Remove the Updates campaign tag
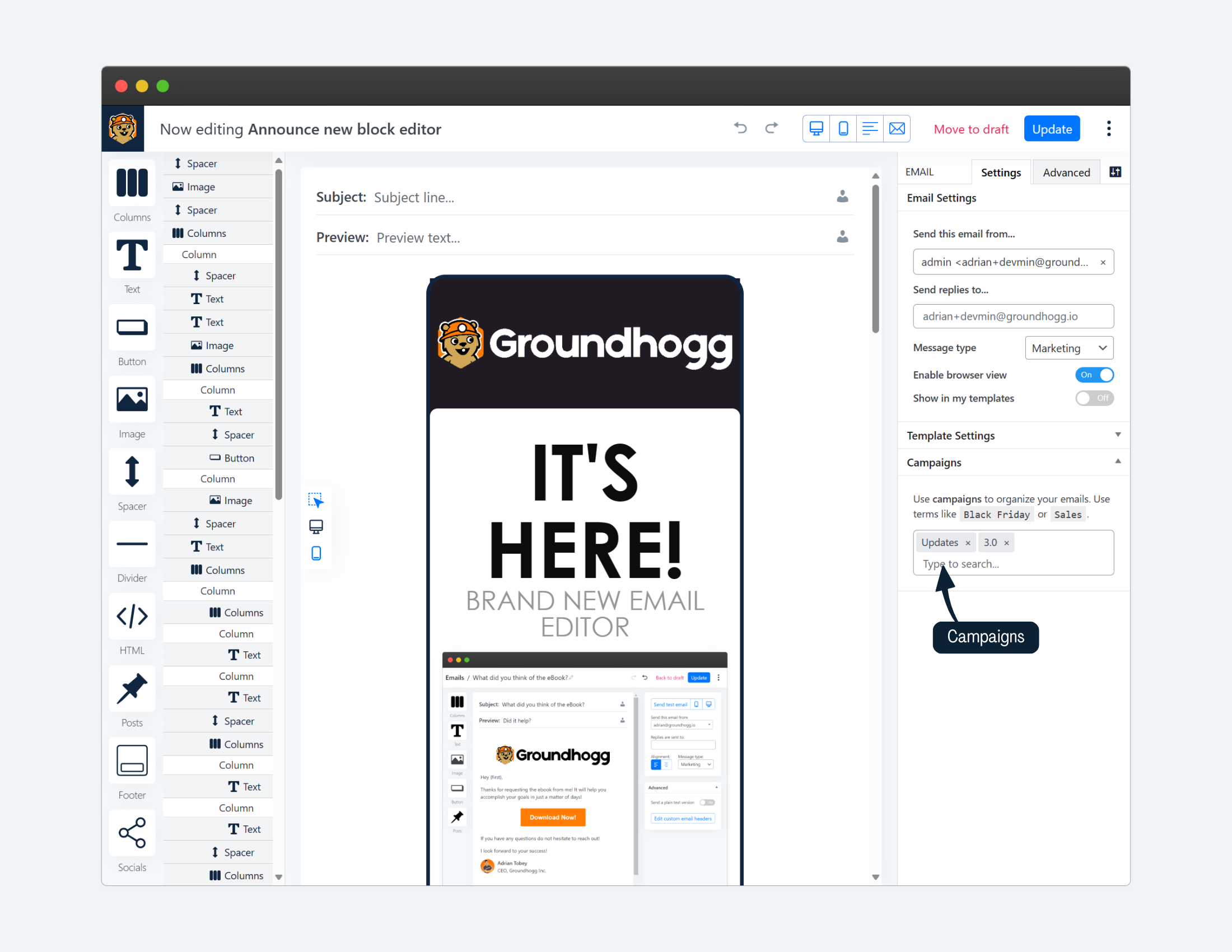Image resolution: width=1232 pixels, height=952 pixels. pyautogui.click(x=968, y=543)
